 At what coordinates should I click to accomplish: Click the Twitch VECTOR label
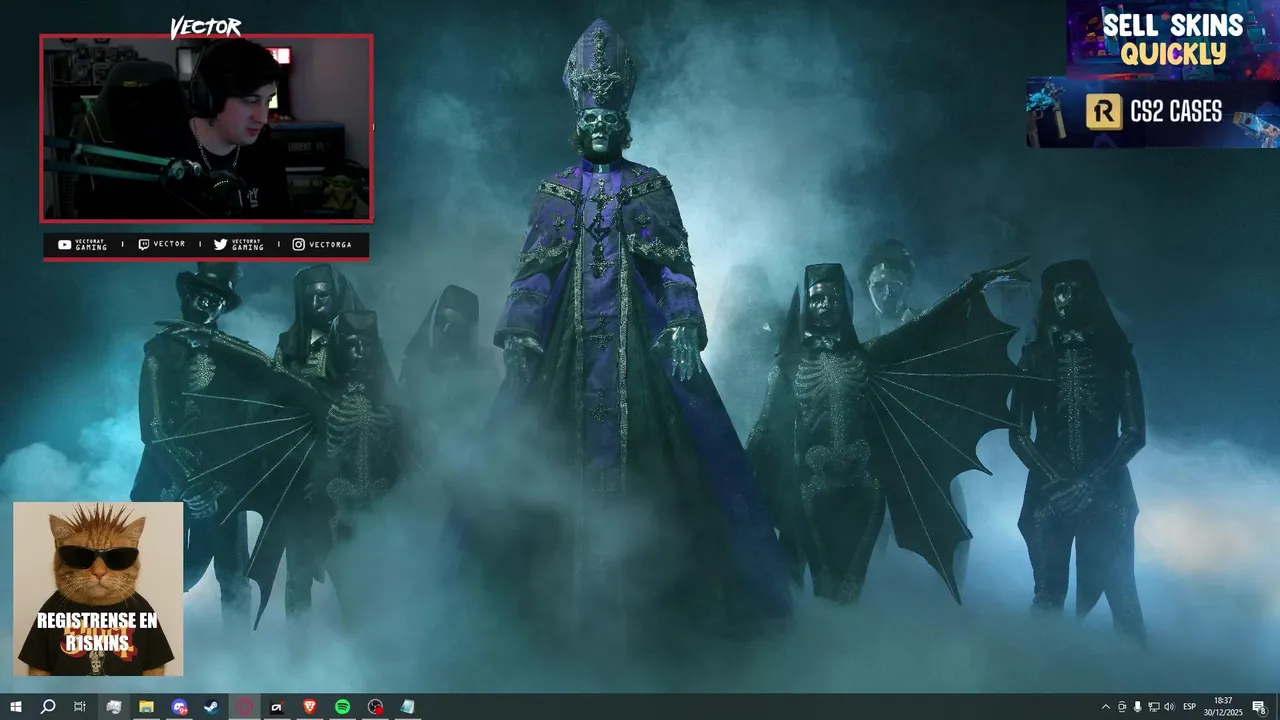[162, 245]
